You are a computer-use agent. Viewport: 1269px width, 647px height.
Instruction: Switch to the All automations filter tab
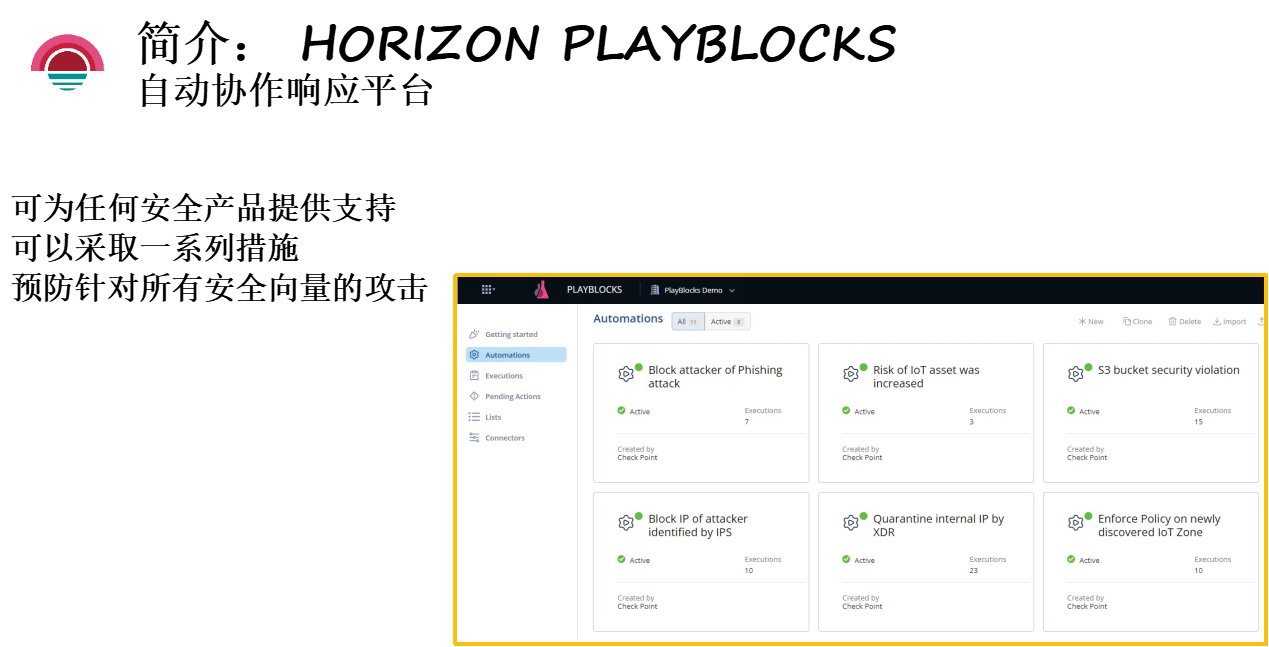[687, 322]
